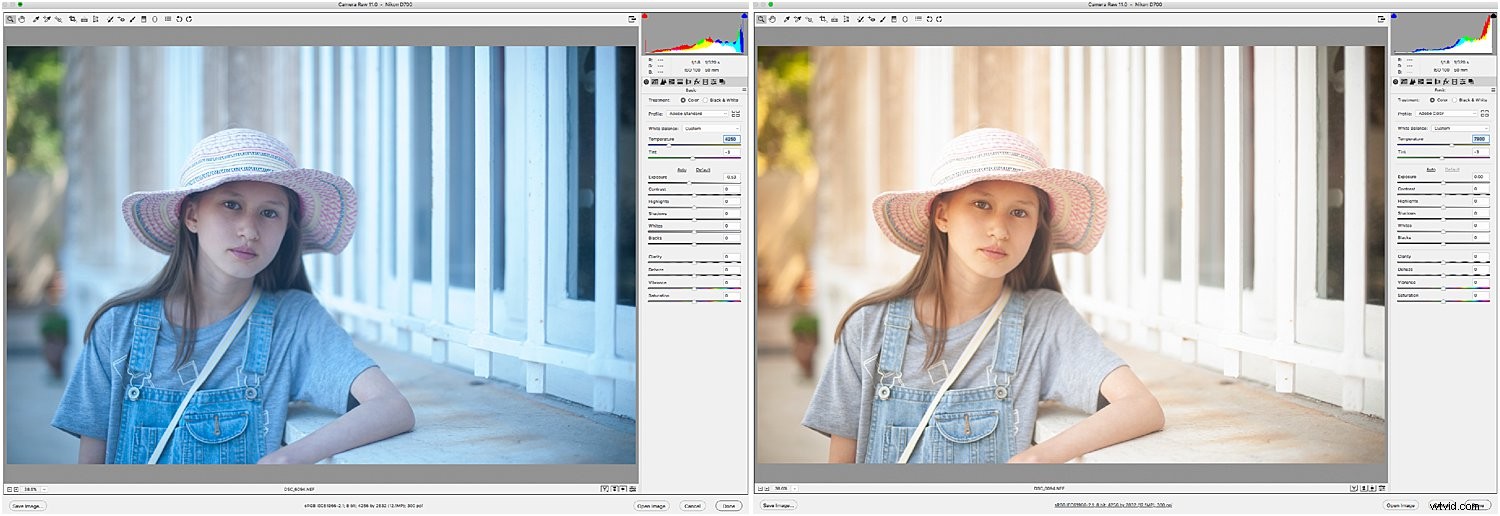Select the Radial Filter in left window
The image size is (1500, 516).
pos(154,19)
